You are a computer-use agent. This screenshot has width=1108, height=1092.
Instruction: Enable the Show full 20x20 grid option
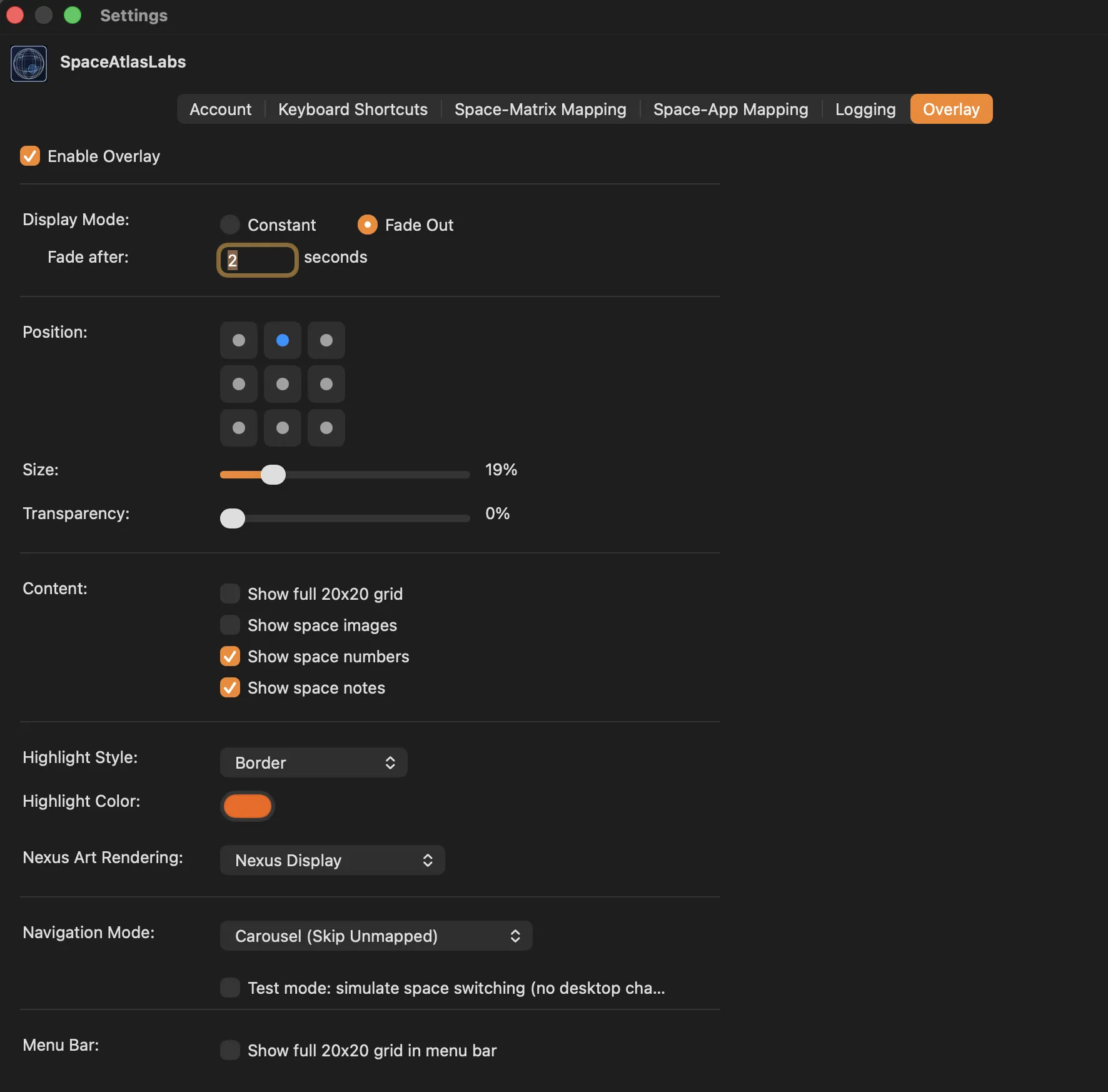coord(229,593)
